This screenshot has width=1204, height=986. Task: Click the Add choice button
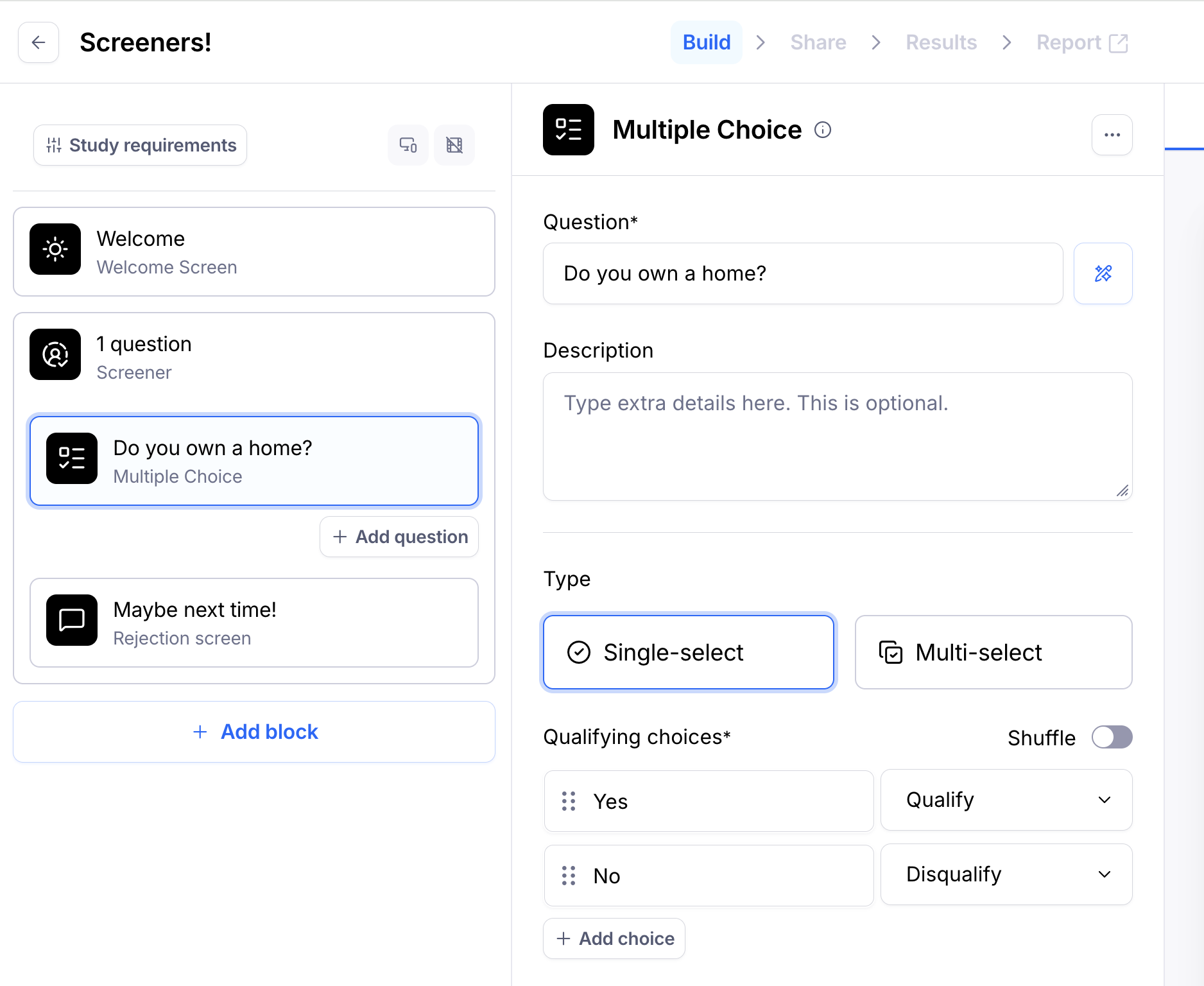pyautogui.click(x=614, y=938)
